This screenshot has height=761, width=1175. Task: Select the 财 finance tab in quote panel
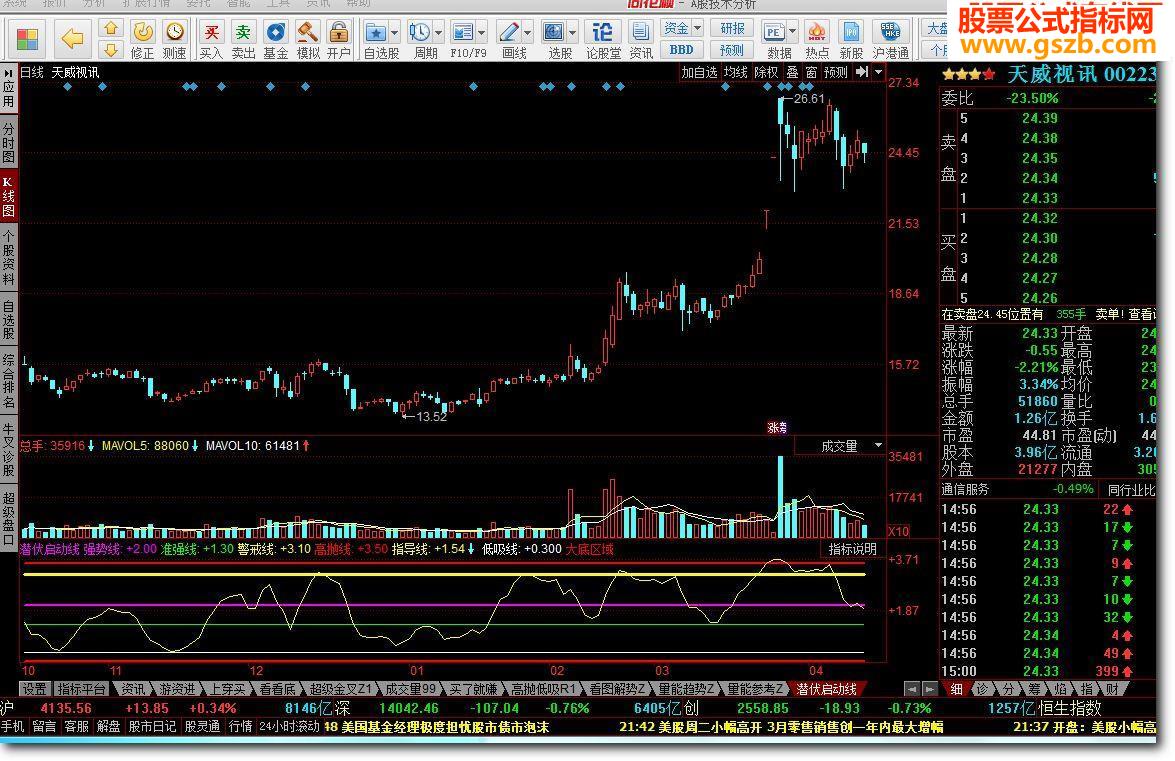[1111, 689]
